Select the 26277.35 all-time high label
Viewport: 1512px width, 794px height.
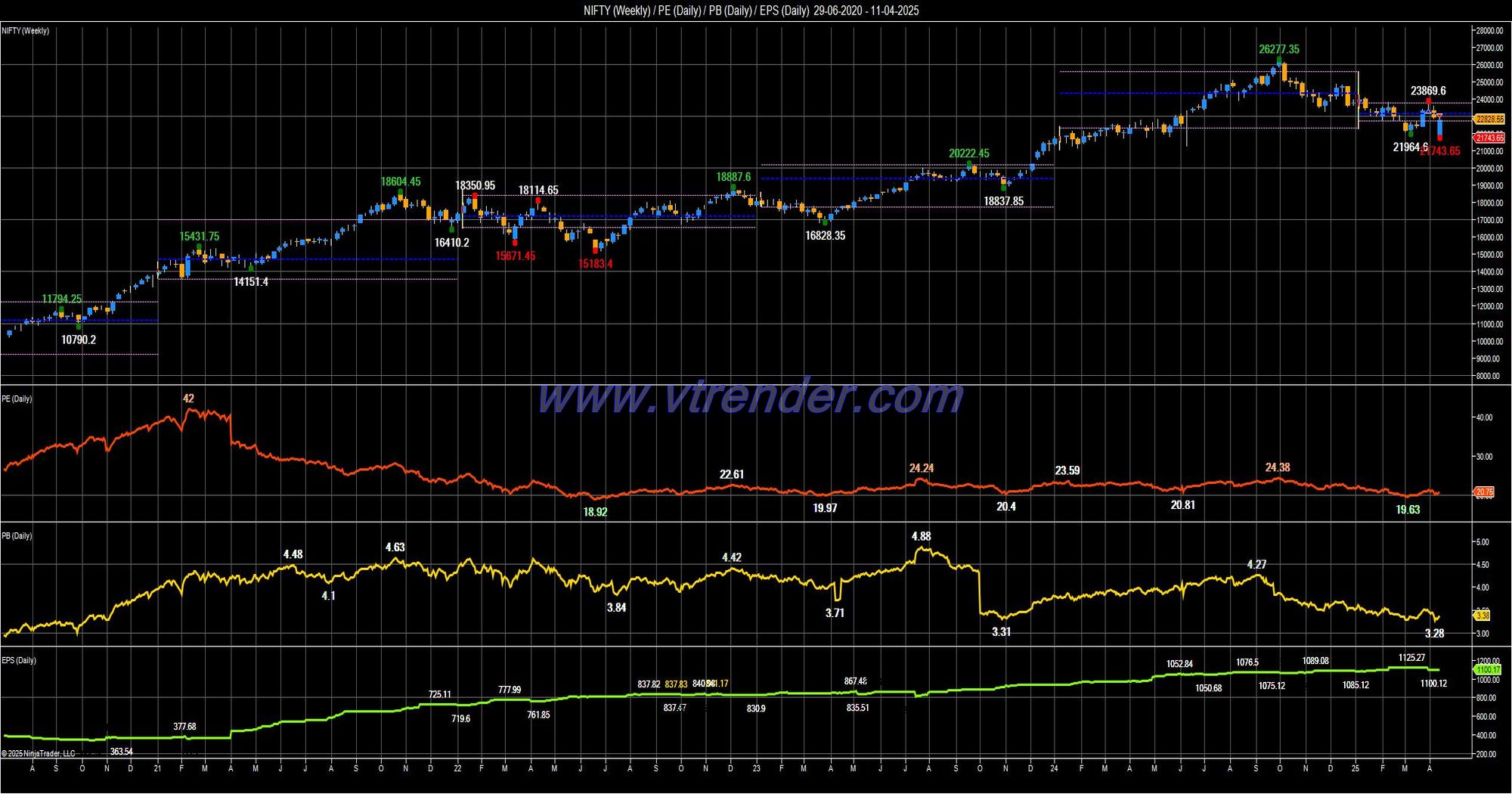[1279, 49]
